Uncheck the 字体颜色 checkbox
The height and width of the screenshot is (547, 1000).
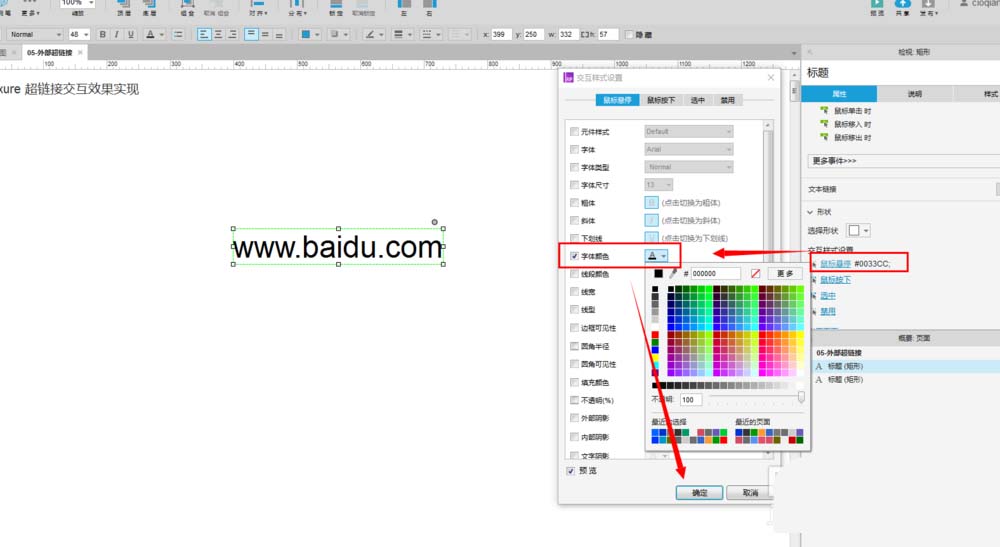click(574, 256)
